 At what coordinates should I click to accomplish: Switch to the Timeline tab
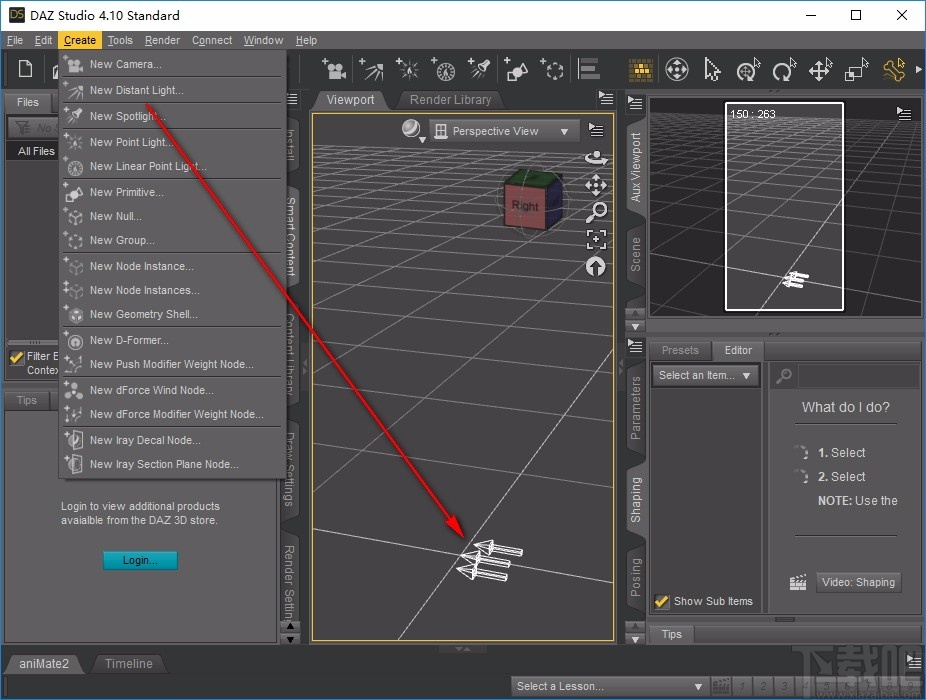[128, 663]
